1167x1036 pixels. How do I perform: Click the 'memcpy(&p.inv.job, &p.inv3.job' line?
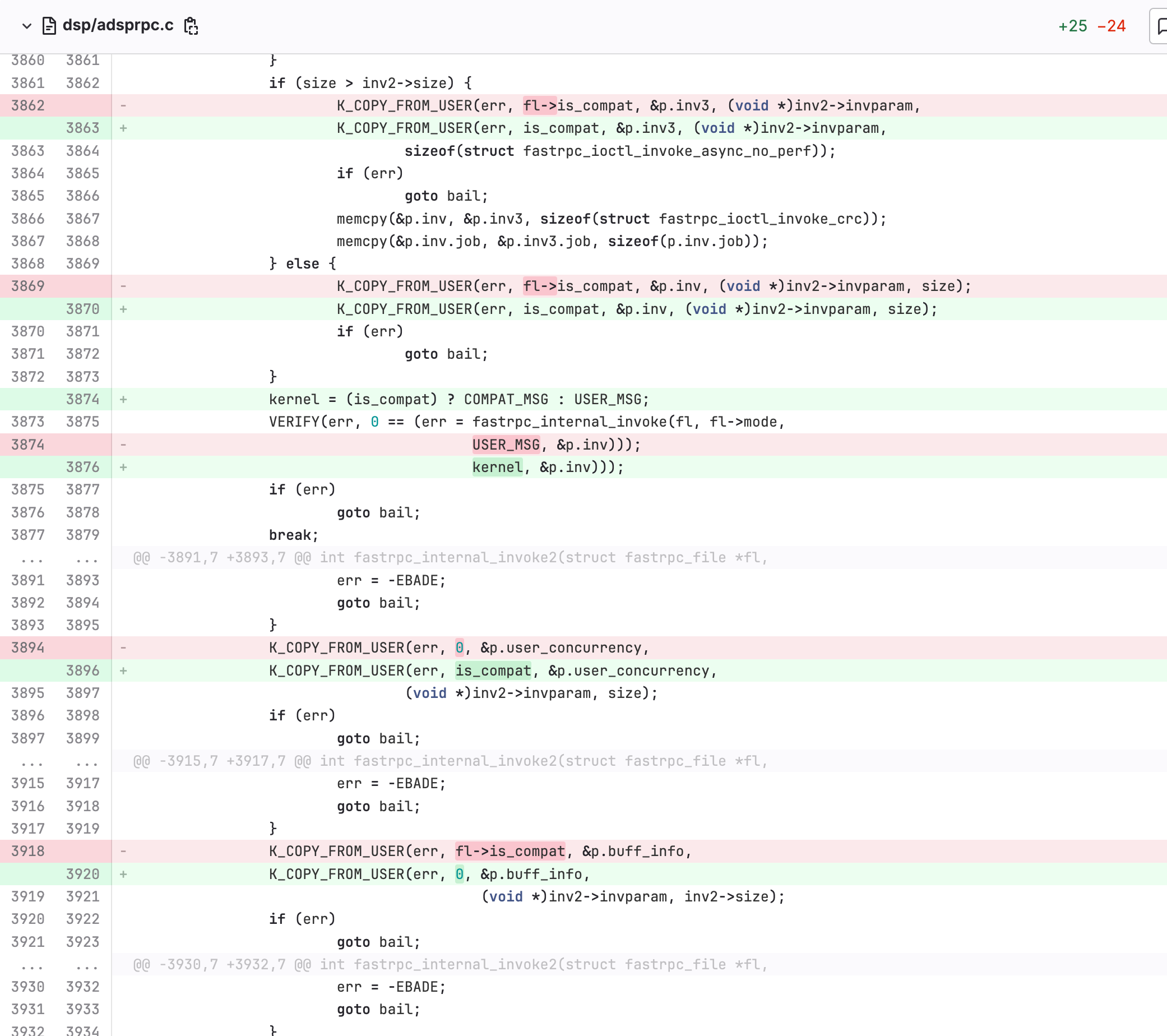pyautogui.click(x=552, y=241)
